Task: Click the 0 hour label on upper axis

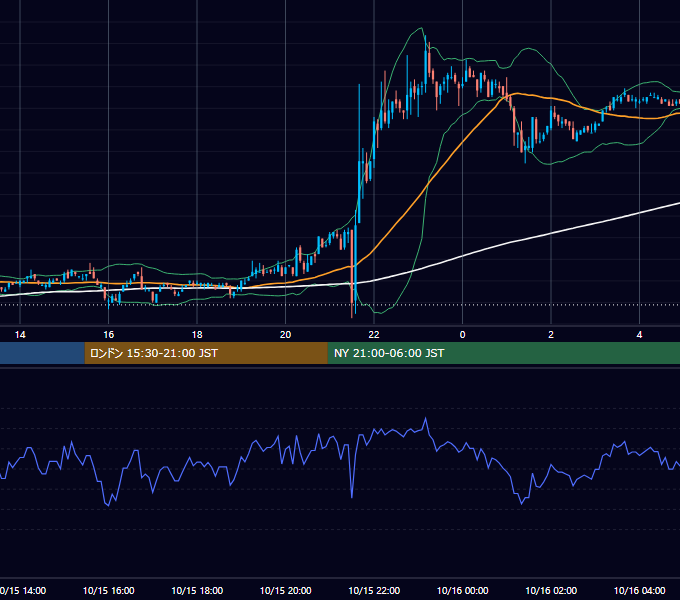Action: (462, 335)
